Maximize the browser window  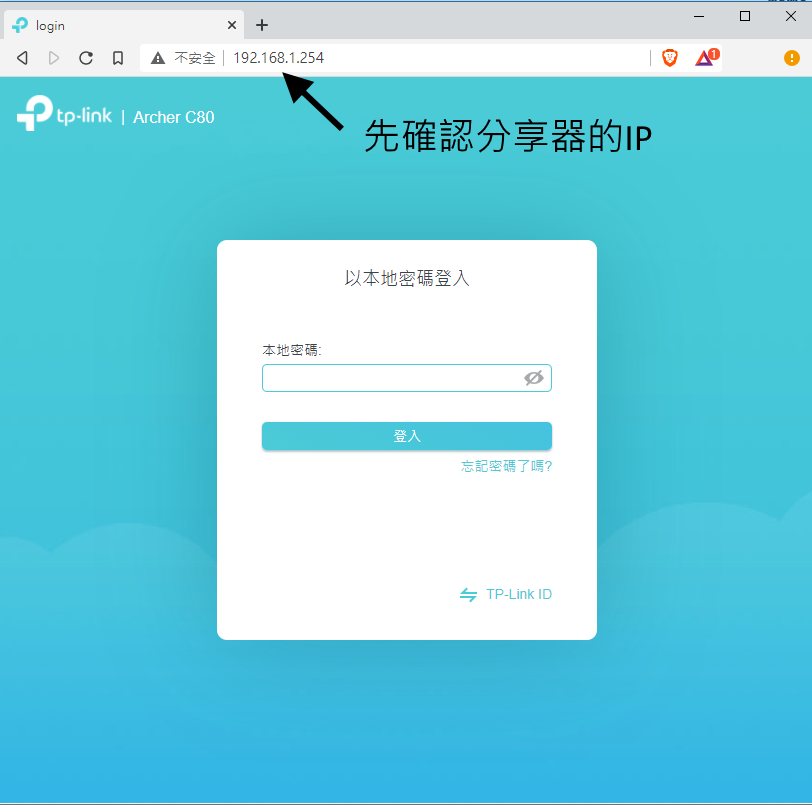pos(745,17)
